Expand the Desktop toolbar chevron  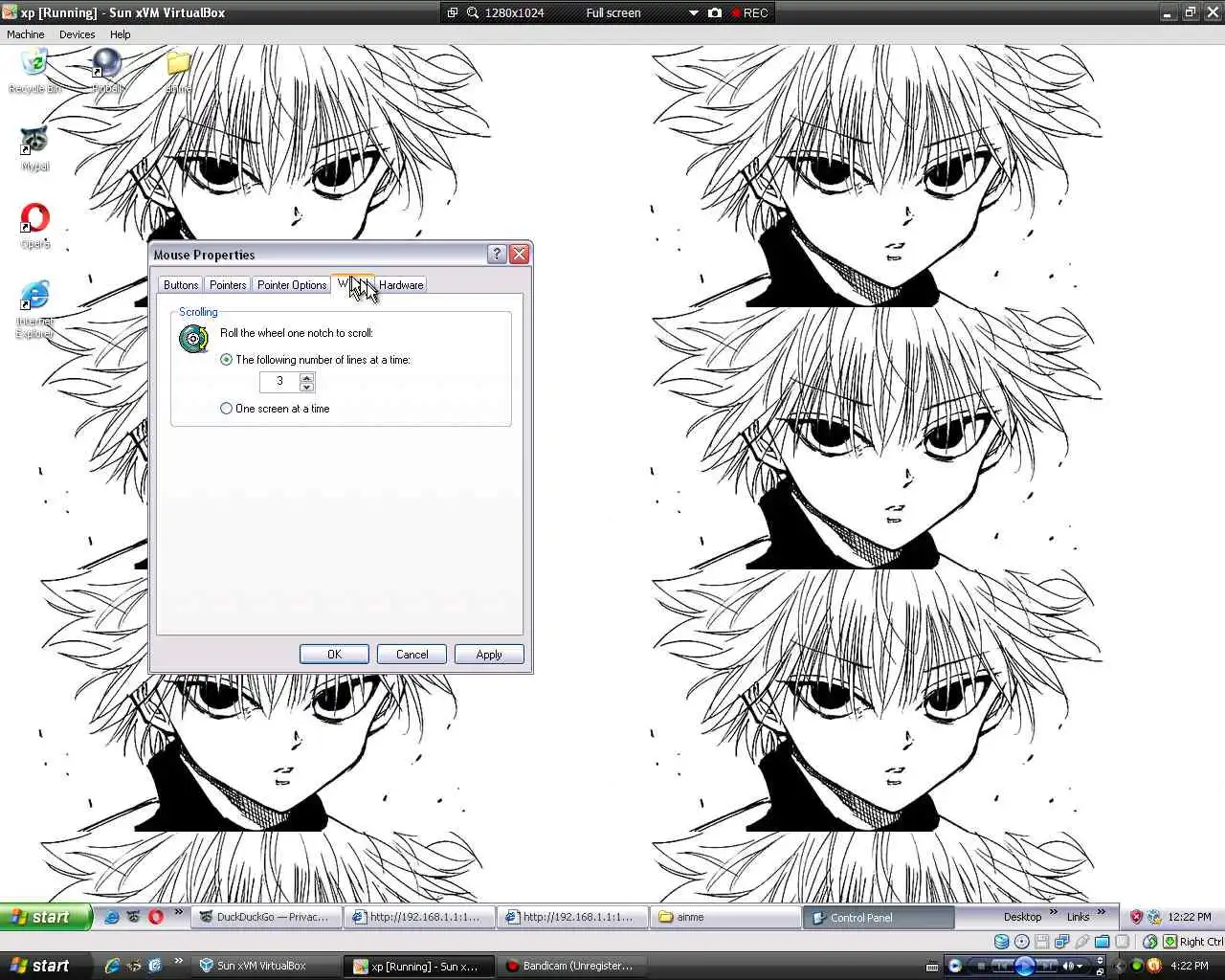click(x=1053, y=913)
